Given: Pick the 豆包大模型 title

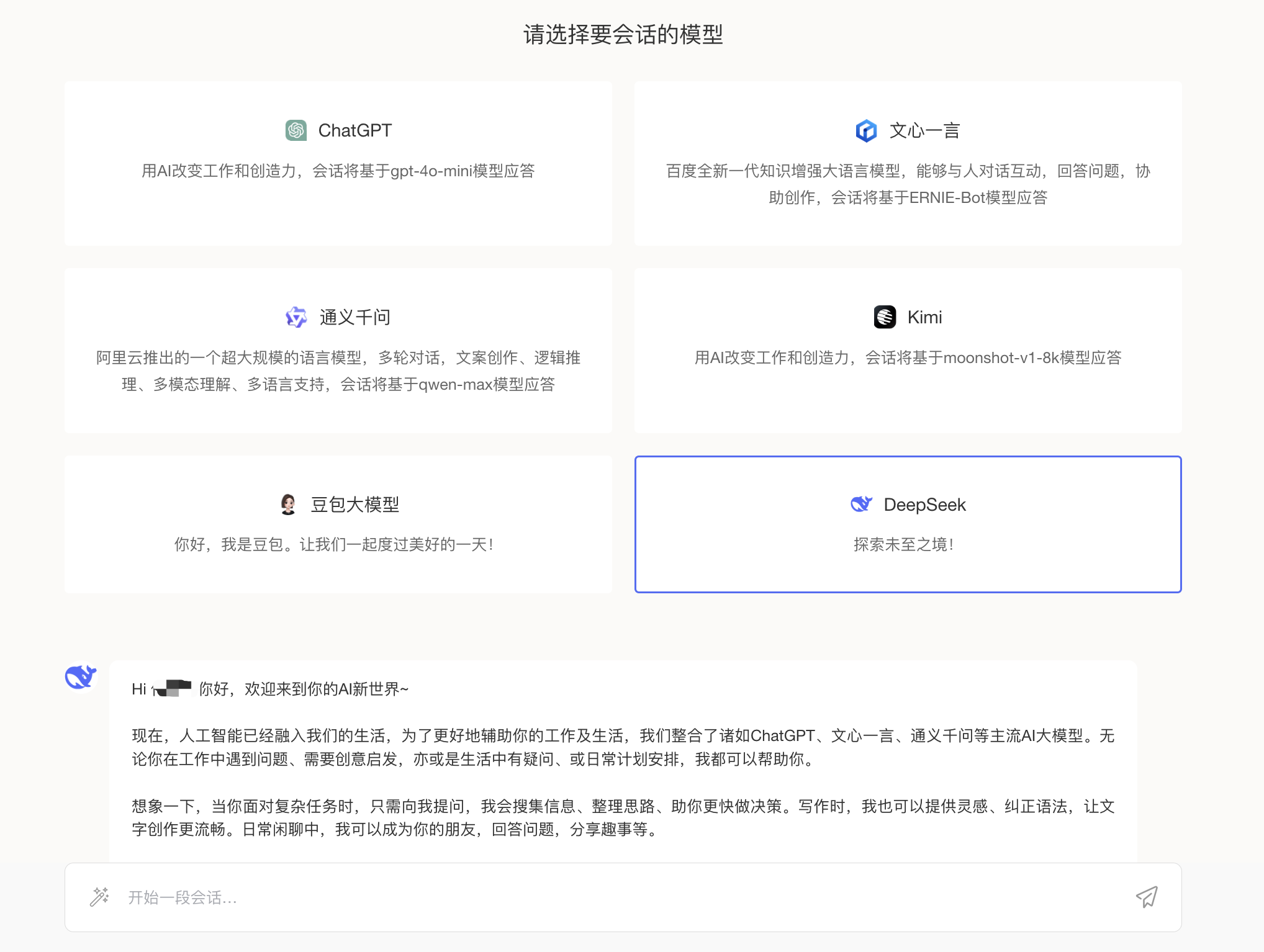Looking at the screenshot, I should 355,504.
